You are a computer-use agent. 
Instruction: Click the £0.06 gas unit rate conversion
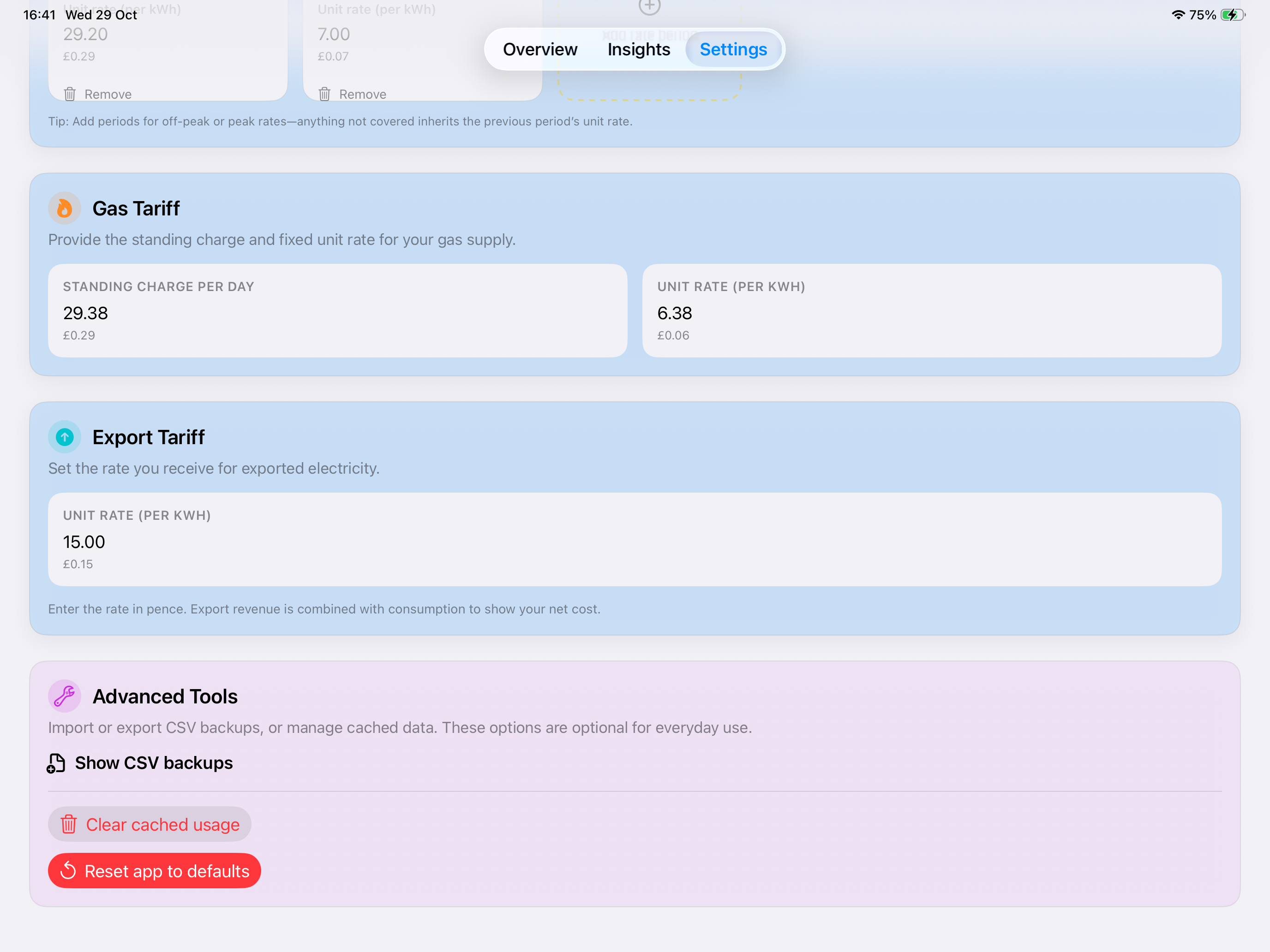673,336
